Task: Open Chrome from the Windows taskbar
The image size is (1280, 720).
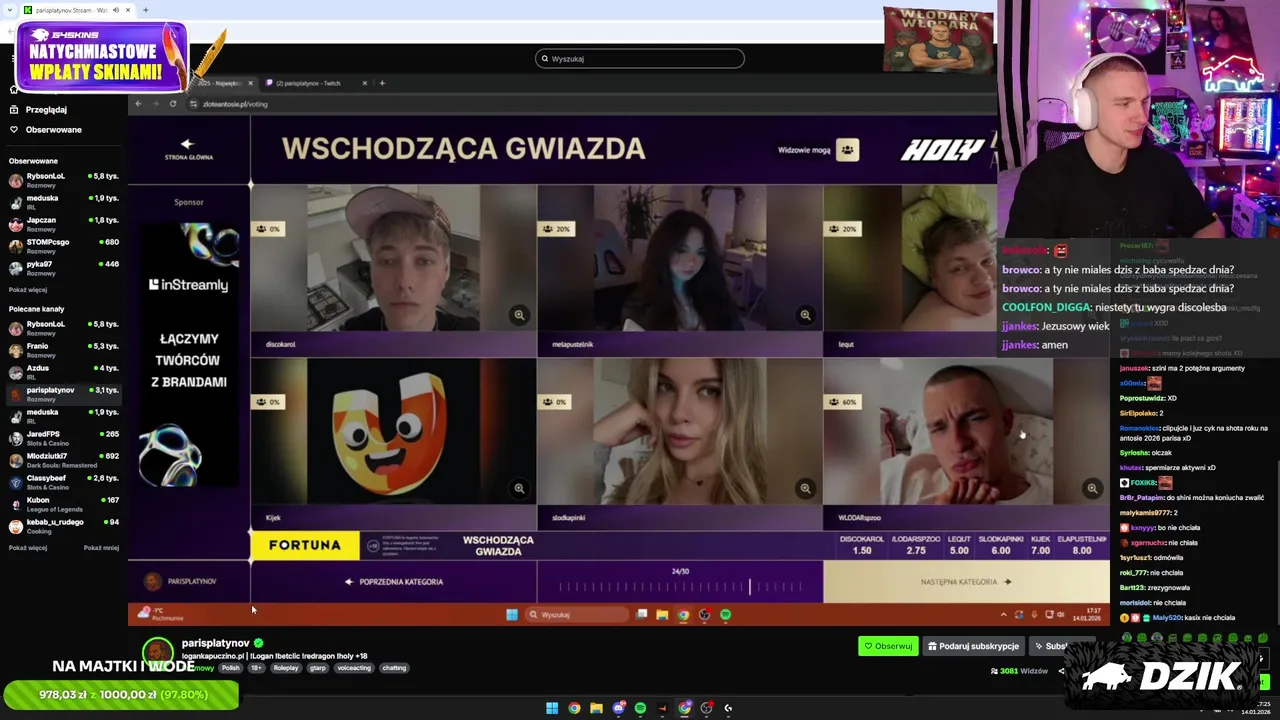Action: [574, 708]
